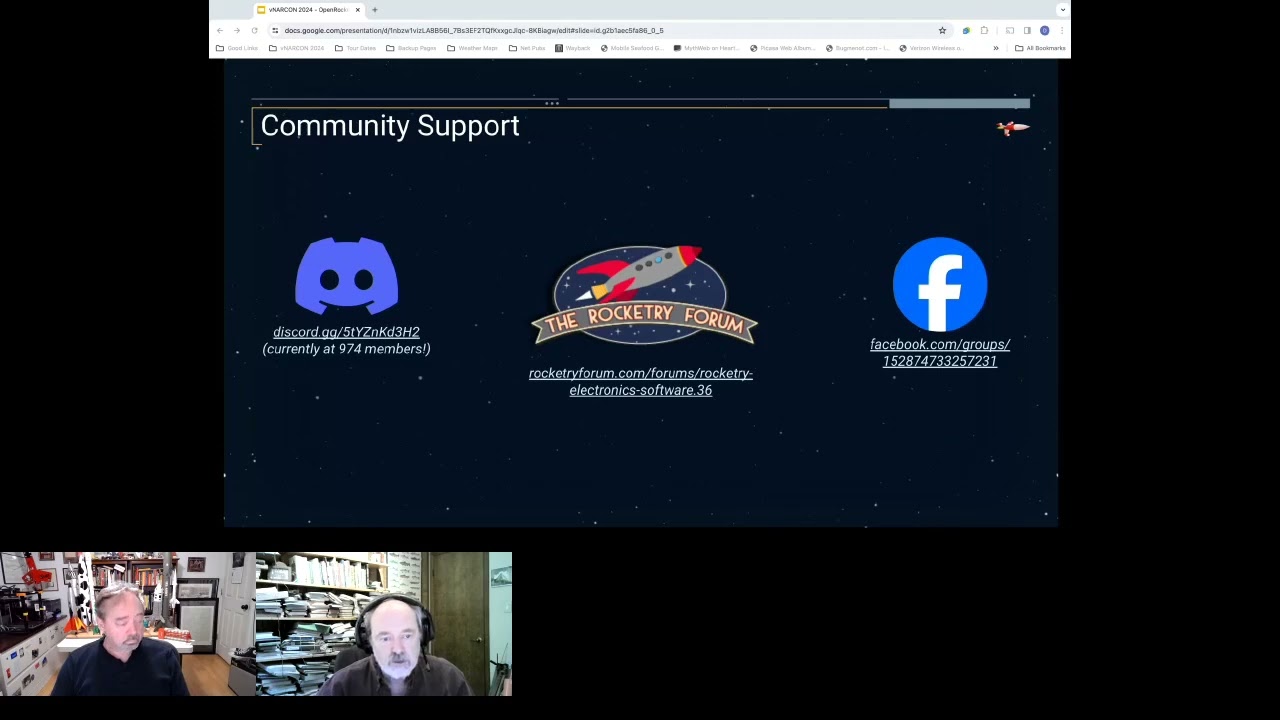Screen dimensions: 1280x720
Task: Open the Tour Dates bookmark folder
Action: pos(355,48)
